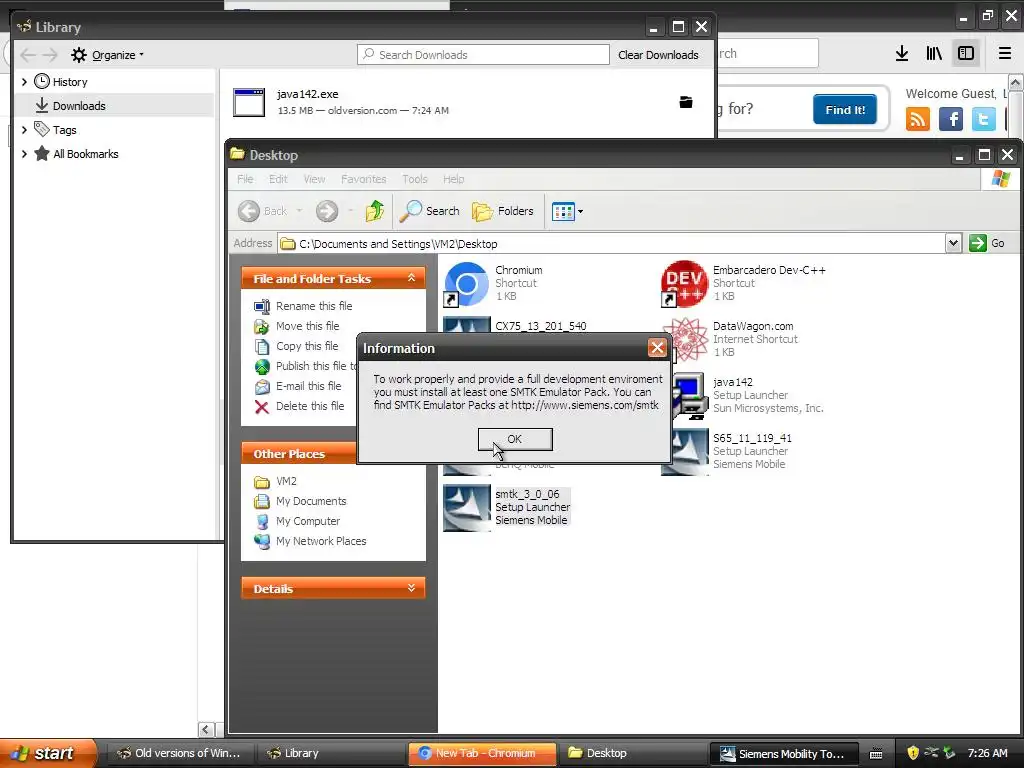The width and height of the screenshot is (1024, 768).
Task: Click the Windows Start button
Action: (48, 753)
